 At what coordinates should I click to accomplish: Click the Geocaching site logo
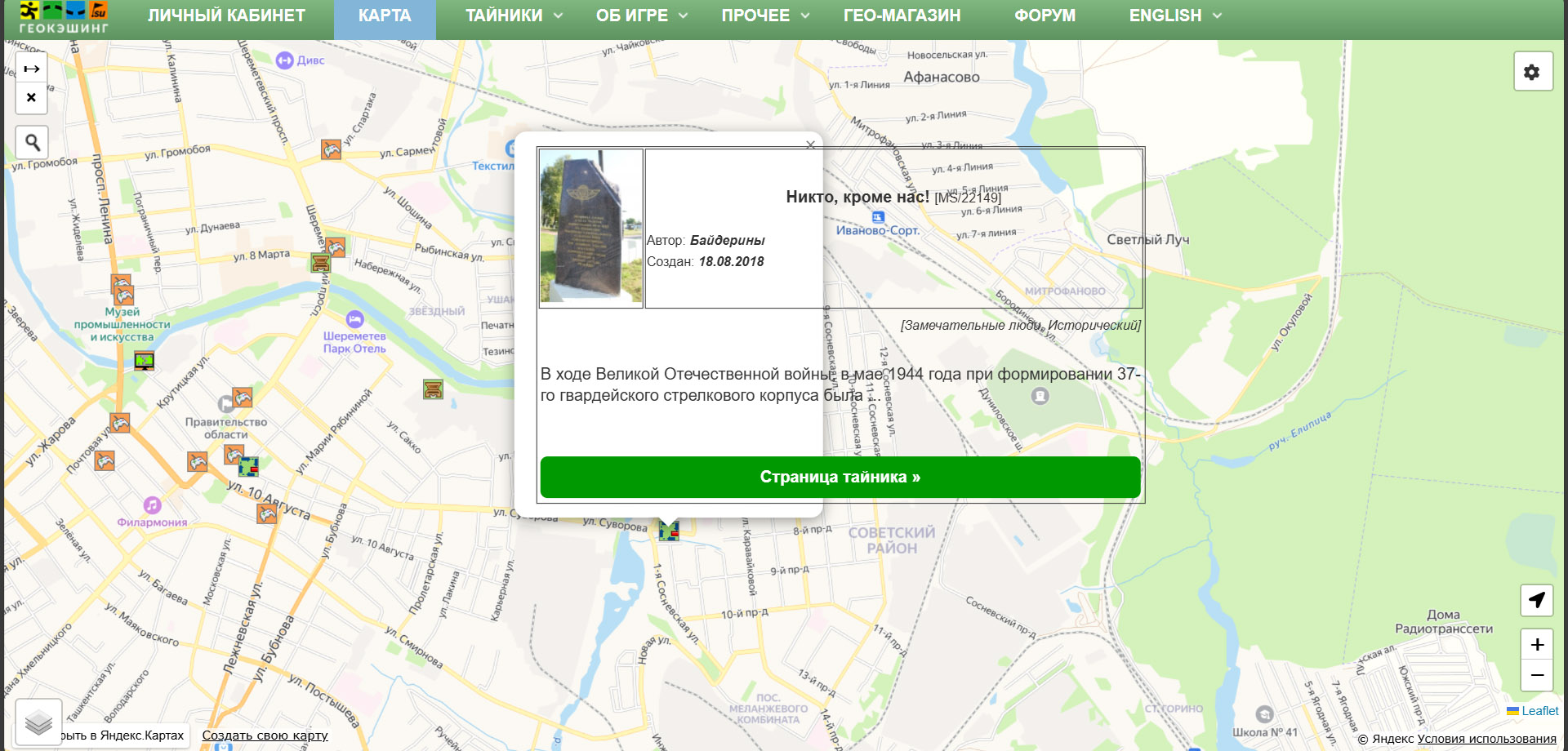click(64, 18)
